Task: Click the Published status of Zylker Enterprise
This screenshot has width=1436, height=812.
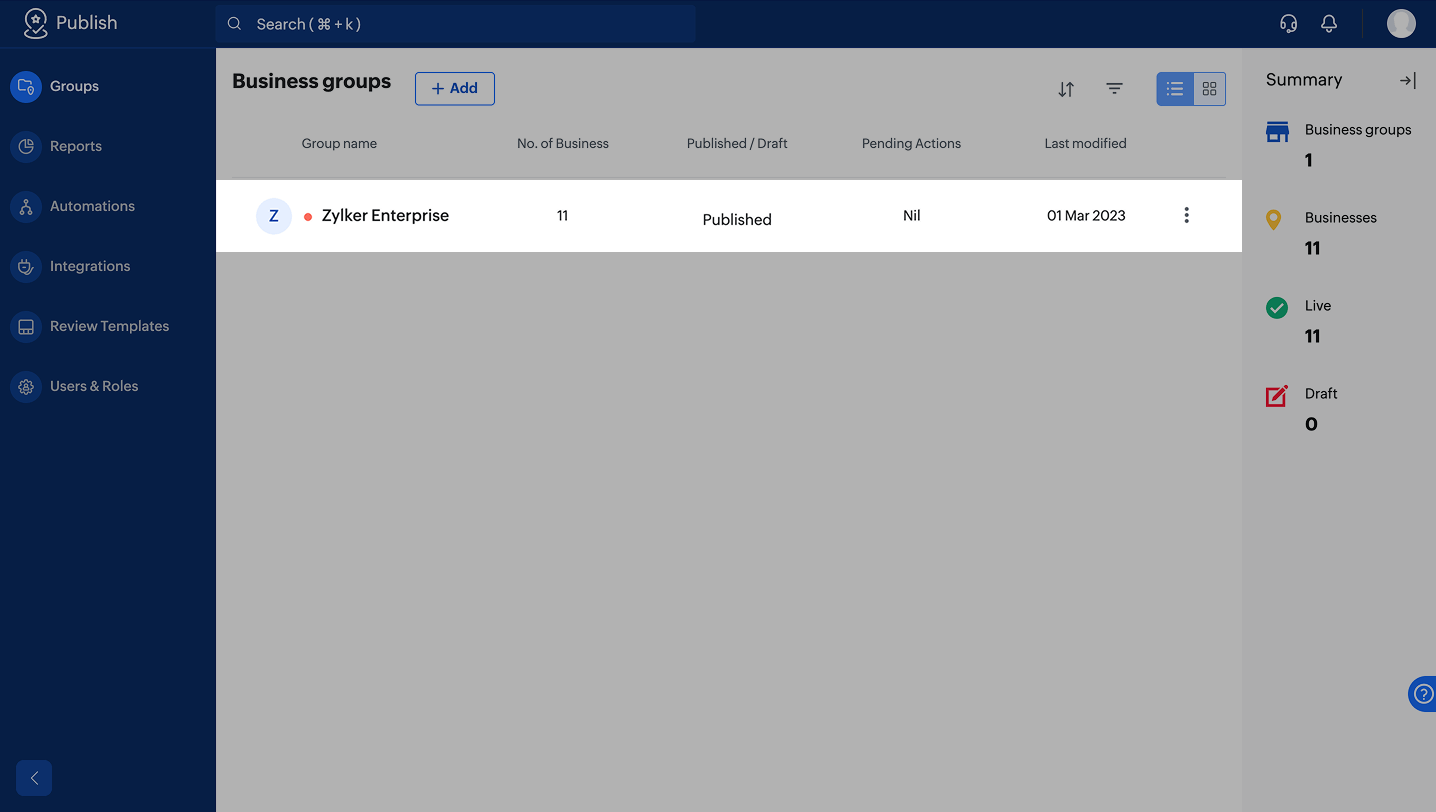Action: 737,220
